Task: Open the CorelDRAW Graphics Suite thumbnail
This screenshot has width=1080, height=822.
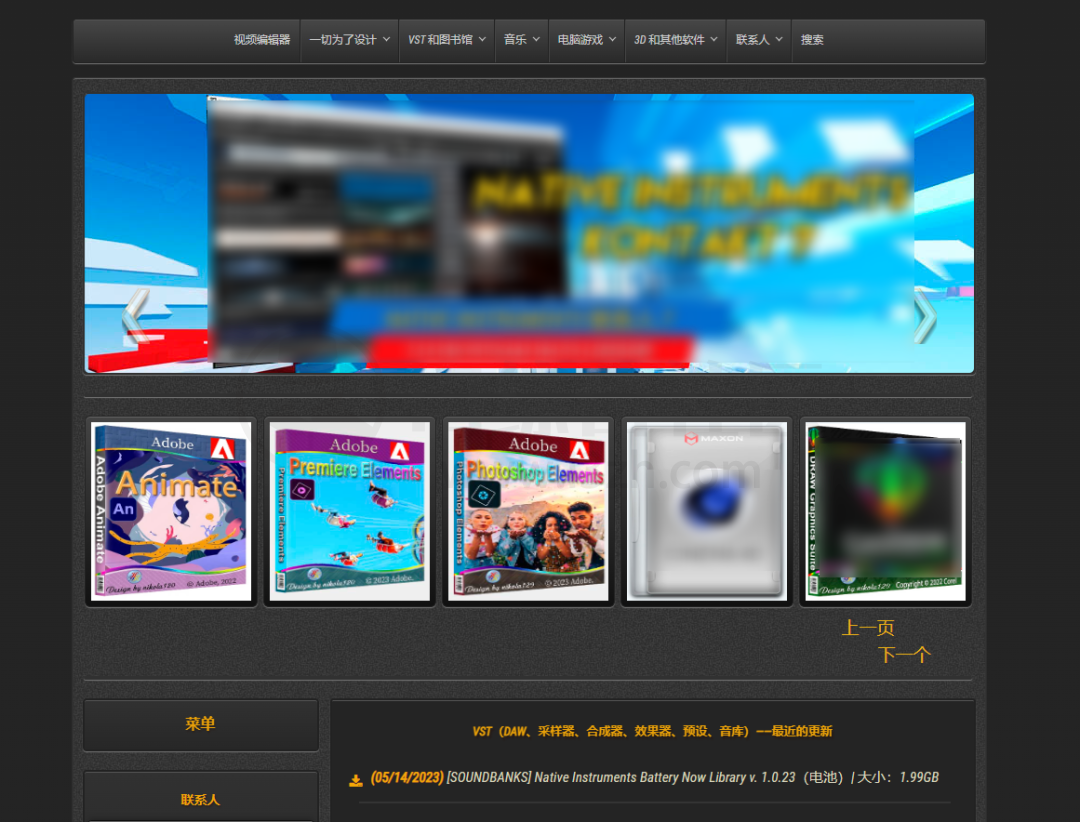Action: 886,511
